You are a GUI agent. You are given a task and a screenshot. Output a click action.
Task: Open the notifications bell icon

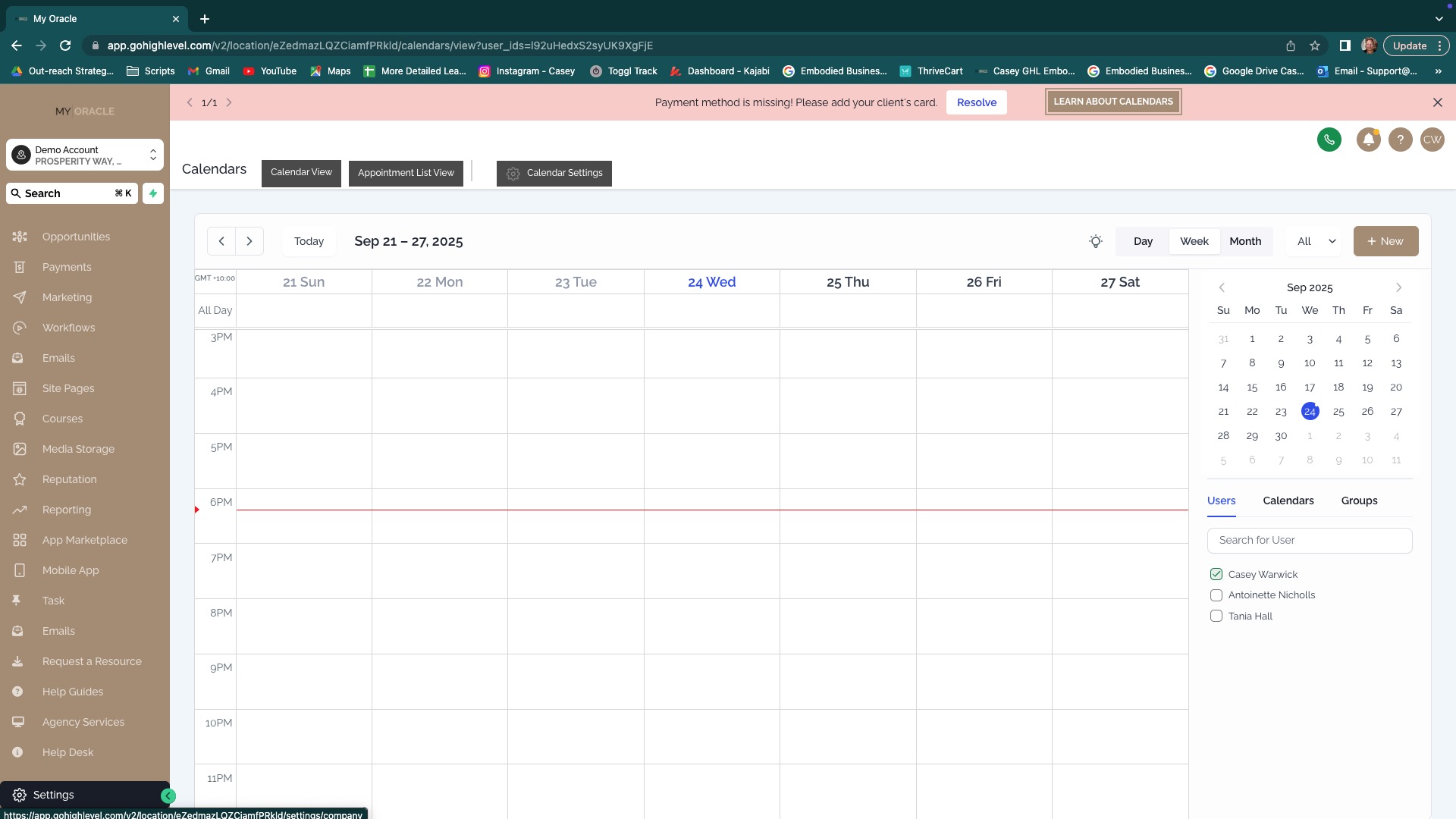(1368, 140)
